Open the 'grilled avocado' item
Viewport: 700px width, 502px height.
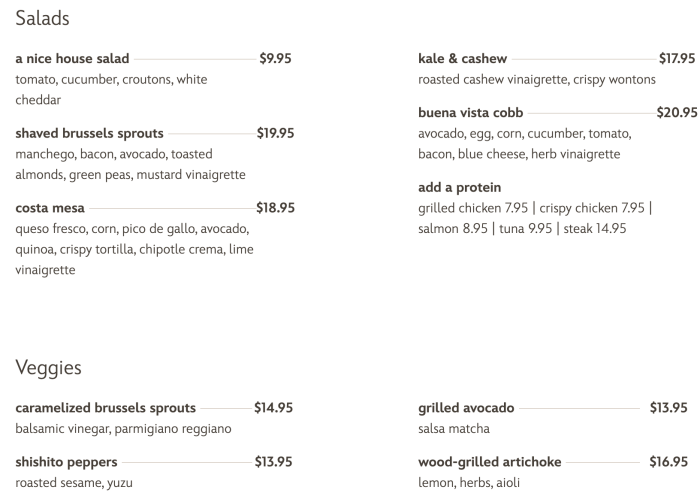[x=466, y=408]
